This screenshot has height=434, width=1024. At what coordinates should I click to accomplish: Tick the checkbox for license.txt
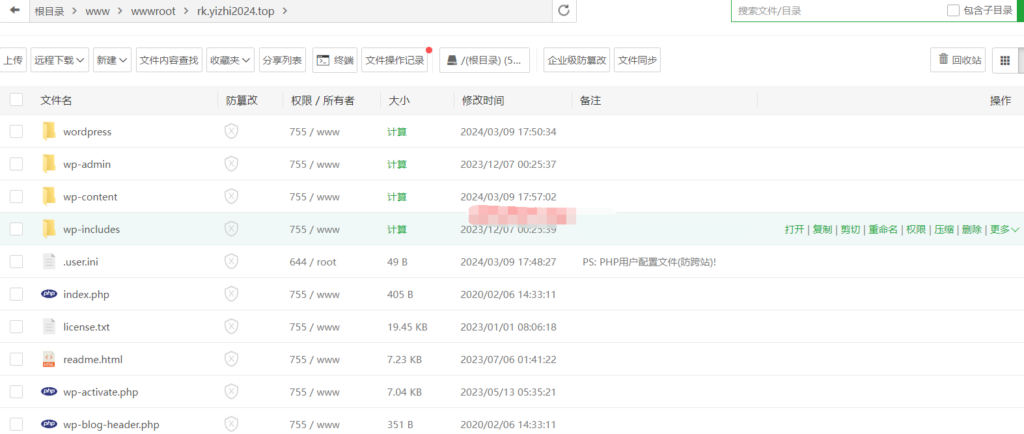tap(16, 327)
